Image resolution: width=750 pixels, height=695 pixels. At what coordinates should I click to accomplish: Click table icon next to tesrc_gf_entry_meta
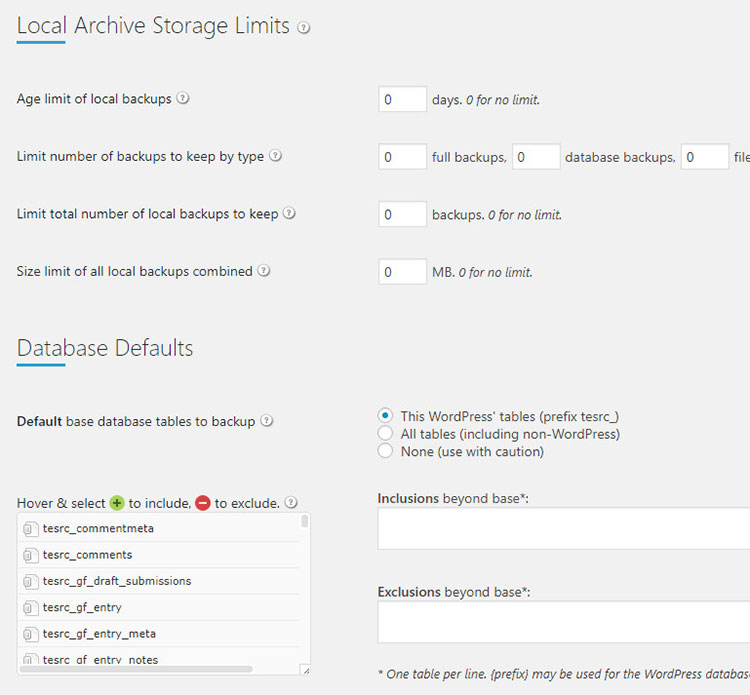30,634
